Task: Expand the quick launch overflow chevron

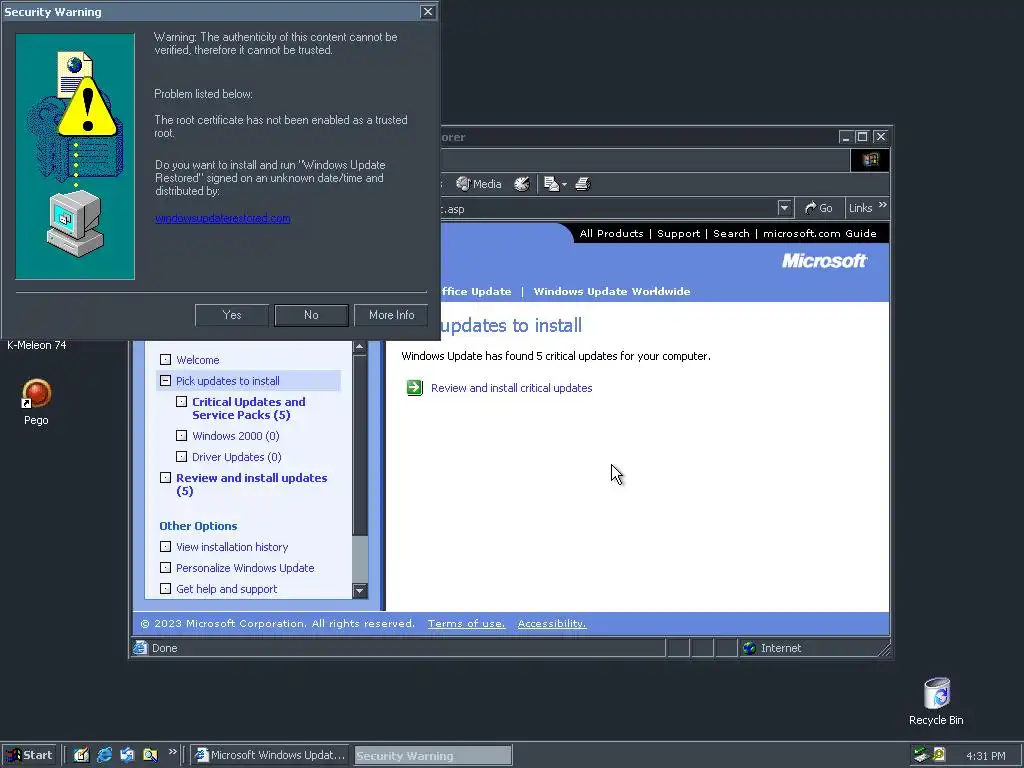Action: (x=172, y=752)
